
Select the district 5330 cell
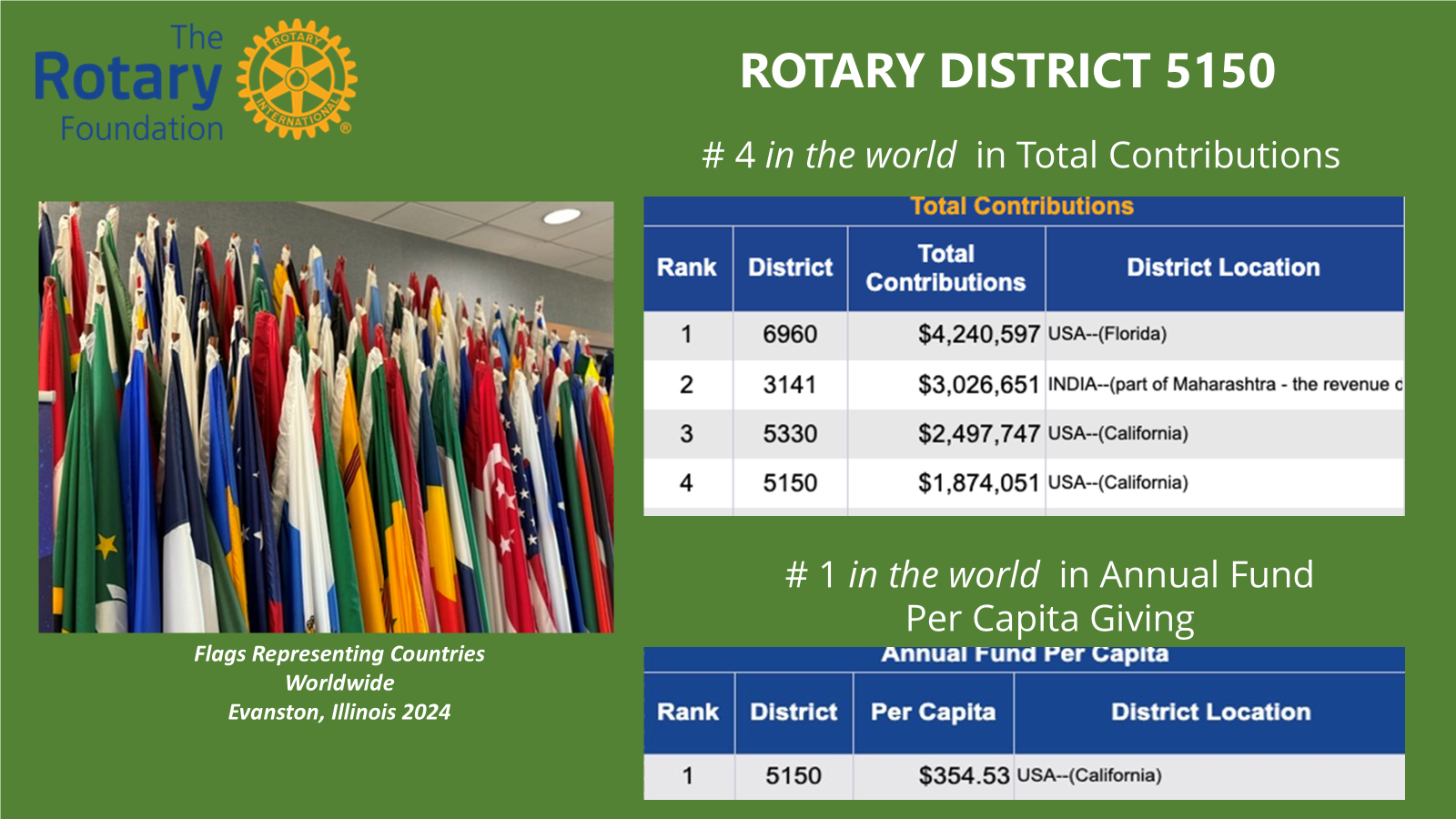(x=790, y=434)
